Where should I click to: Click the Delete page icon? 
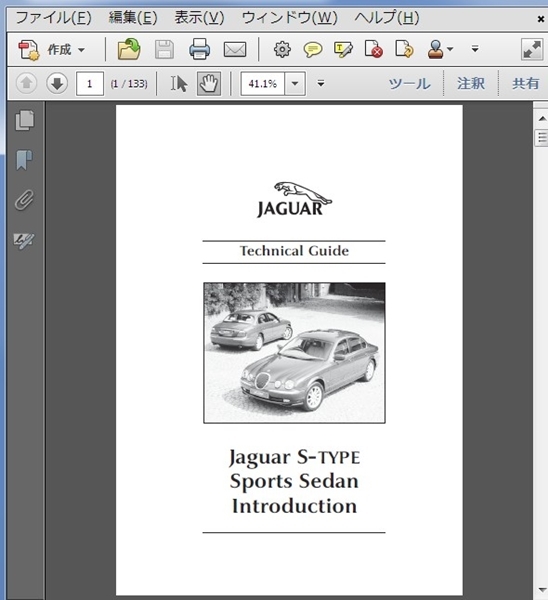(x=373, y=49)
